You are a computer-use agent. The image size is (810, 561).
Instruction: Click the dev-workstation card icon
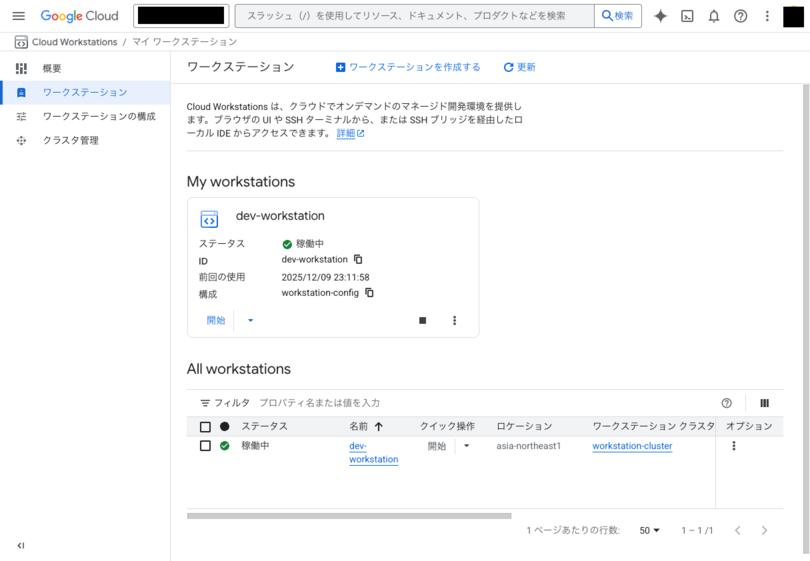209,219
